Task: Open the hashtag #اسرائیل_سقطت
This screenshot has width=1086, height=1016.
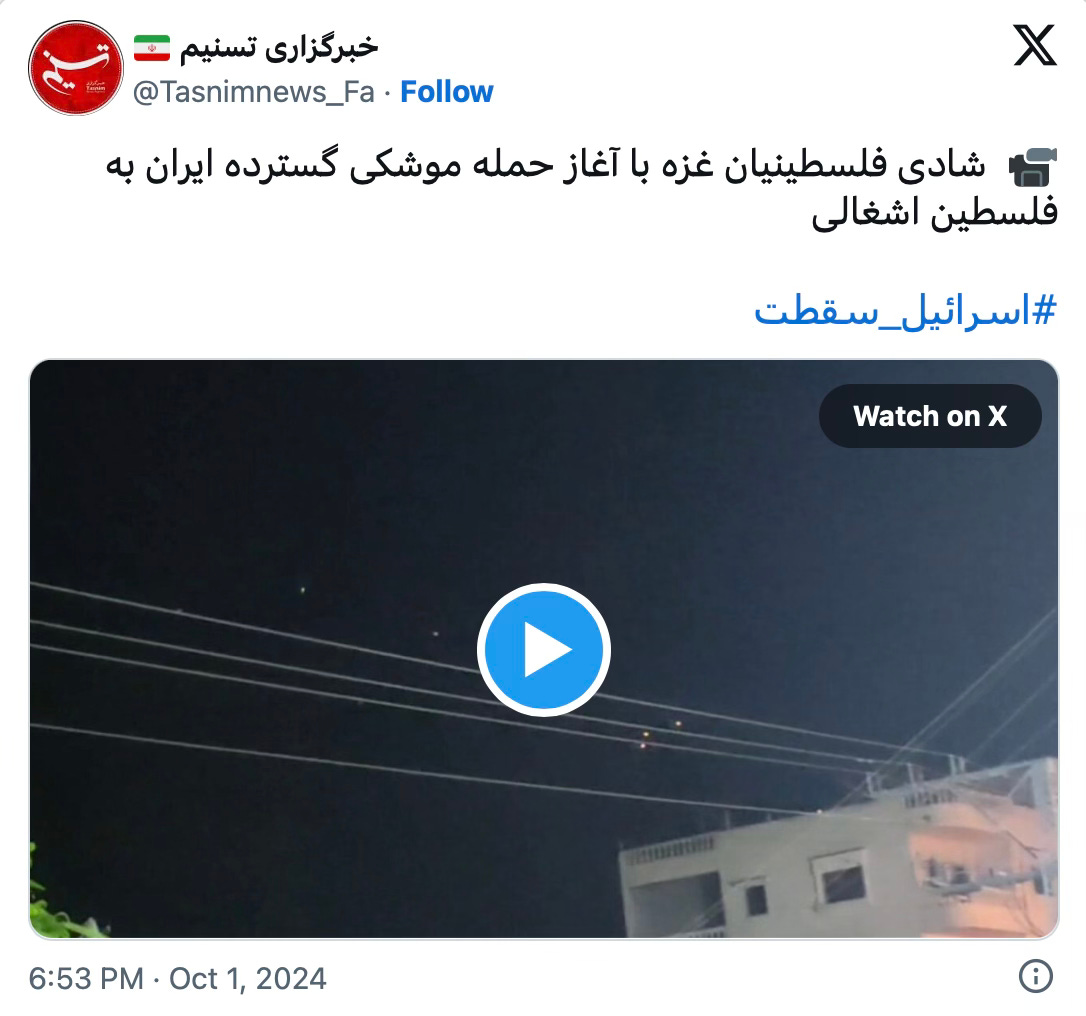Action: 905,310
